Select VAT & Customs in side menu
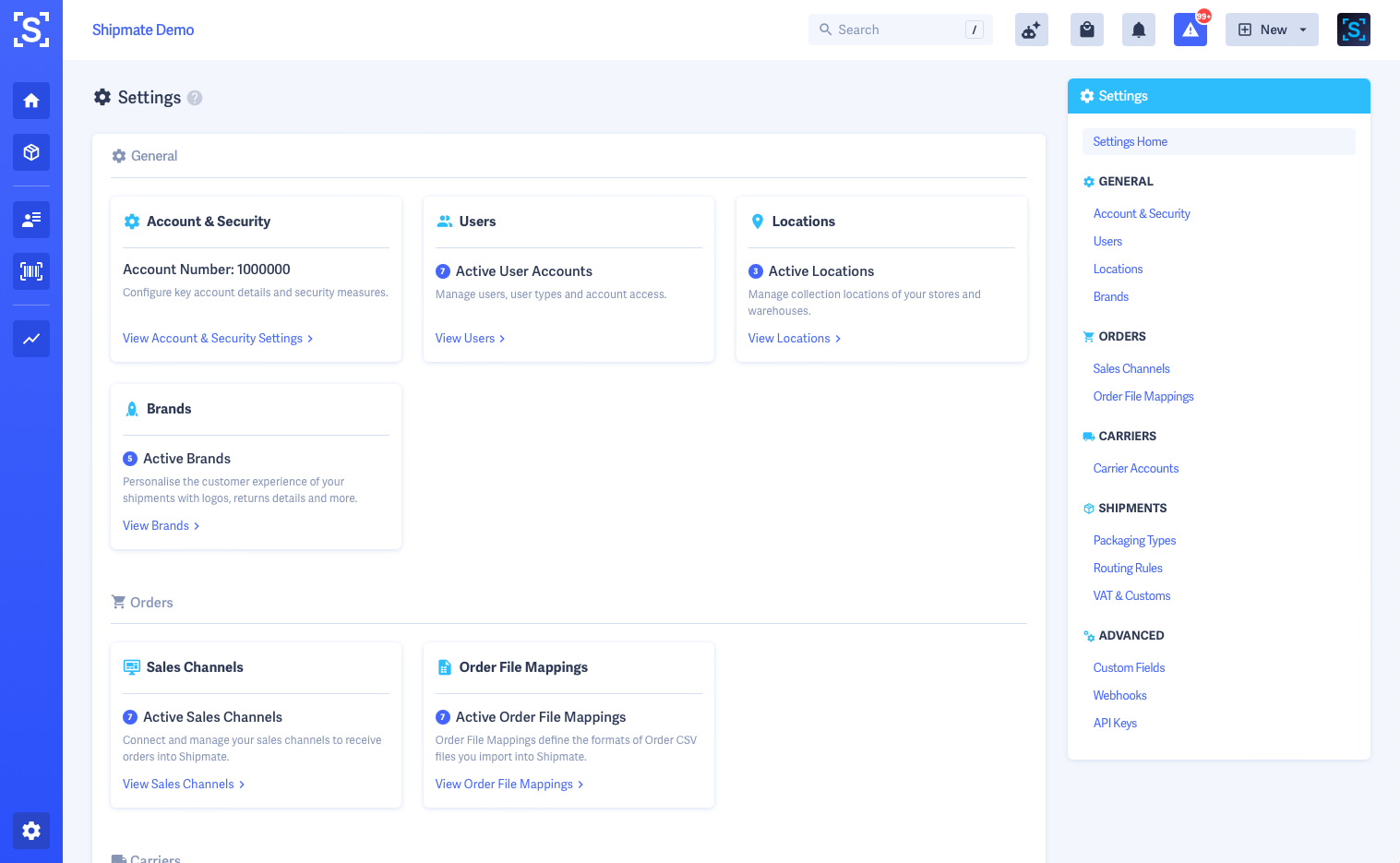 (x=1131, y=595)
